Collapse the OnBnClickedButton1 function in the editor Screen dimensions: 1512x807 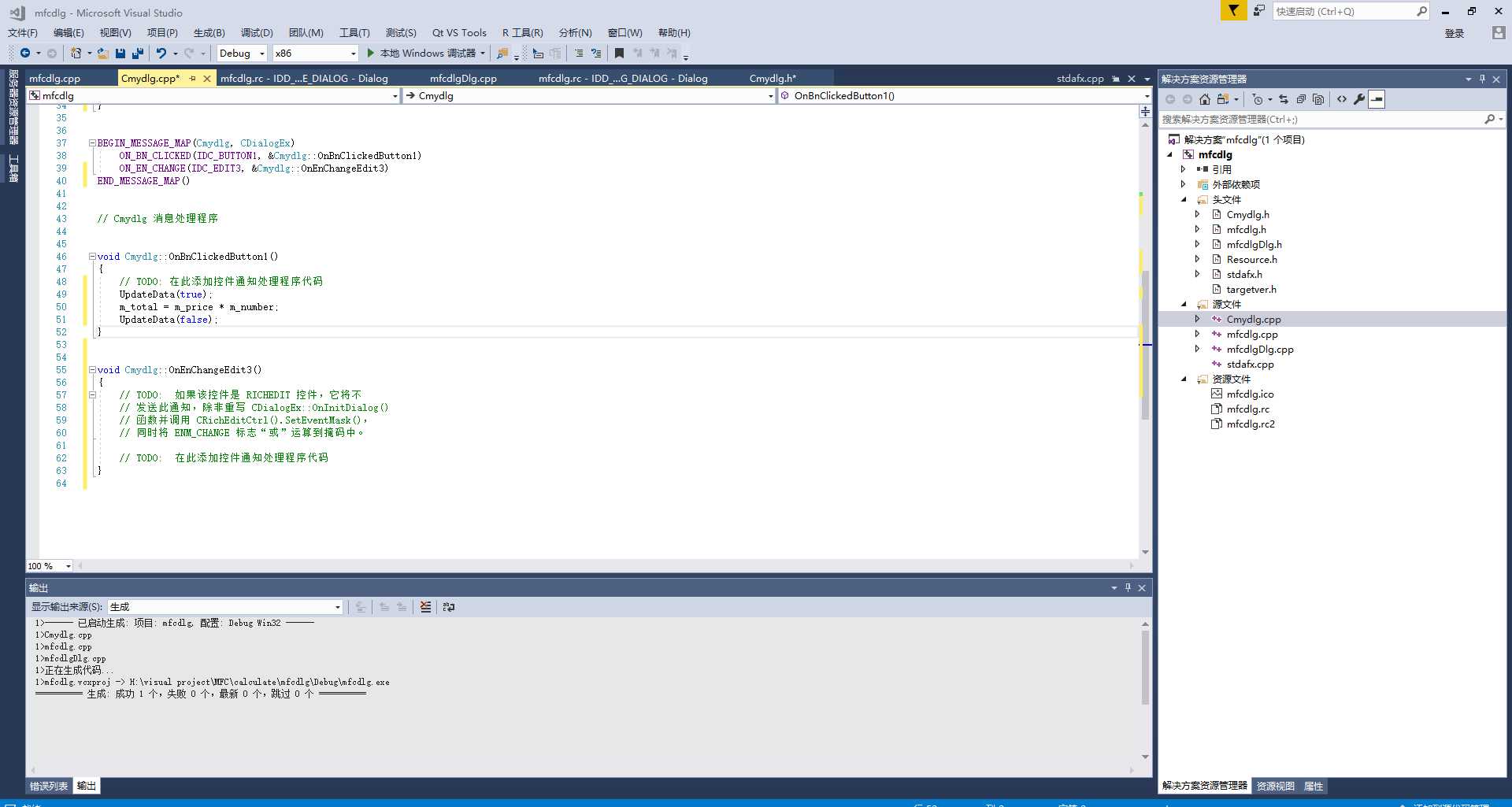point(92,257)
